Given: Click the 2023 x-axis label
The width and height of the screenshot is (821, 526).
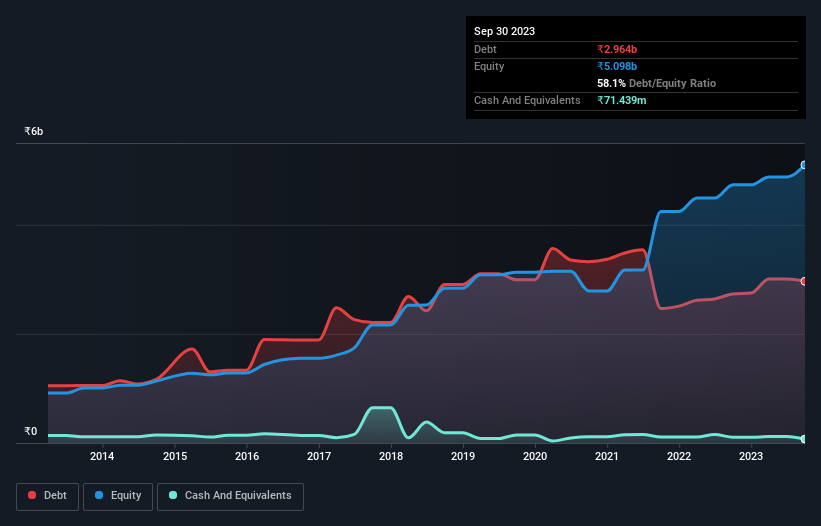Looking at the screenshot, I should 751,456.
